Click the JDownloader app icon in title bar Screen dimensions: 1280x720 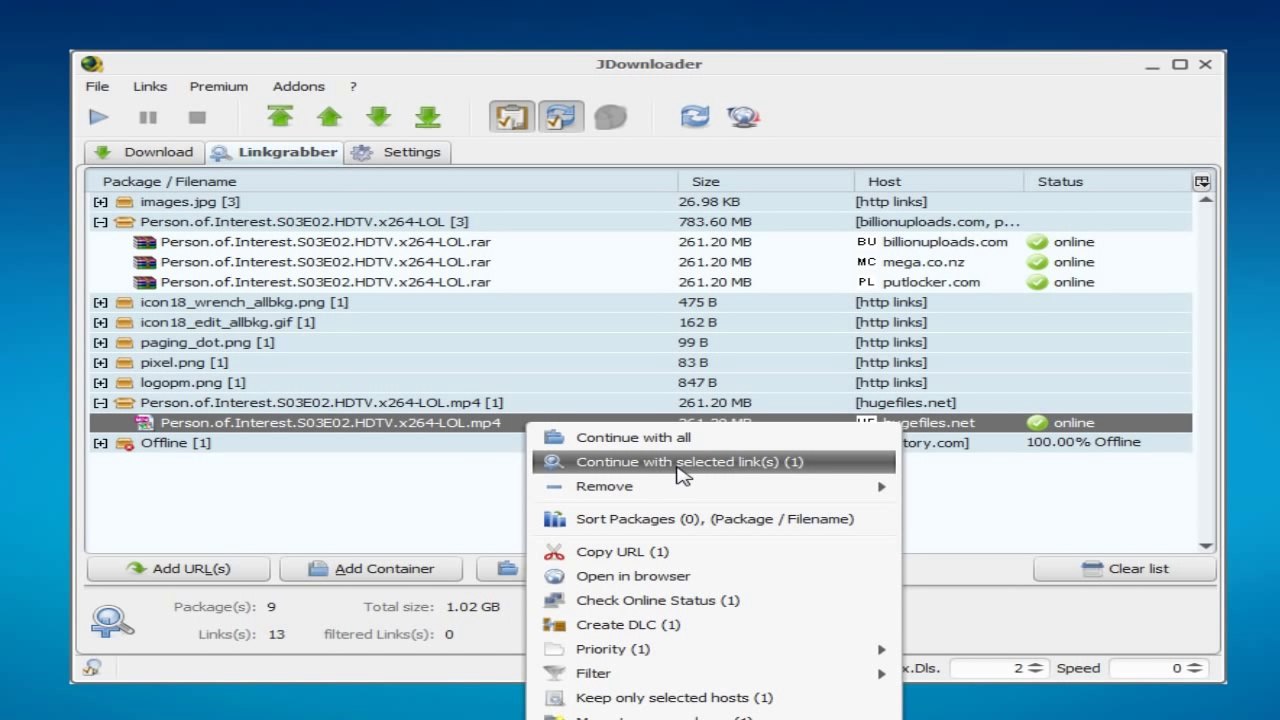pyautogui.click(x=92, y=64)
